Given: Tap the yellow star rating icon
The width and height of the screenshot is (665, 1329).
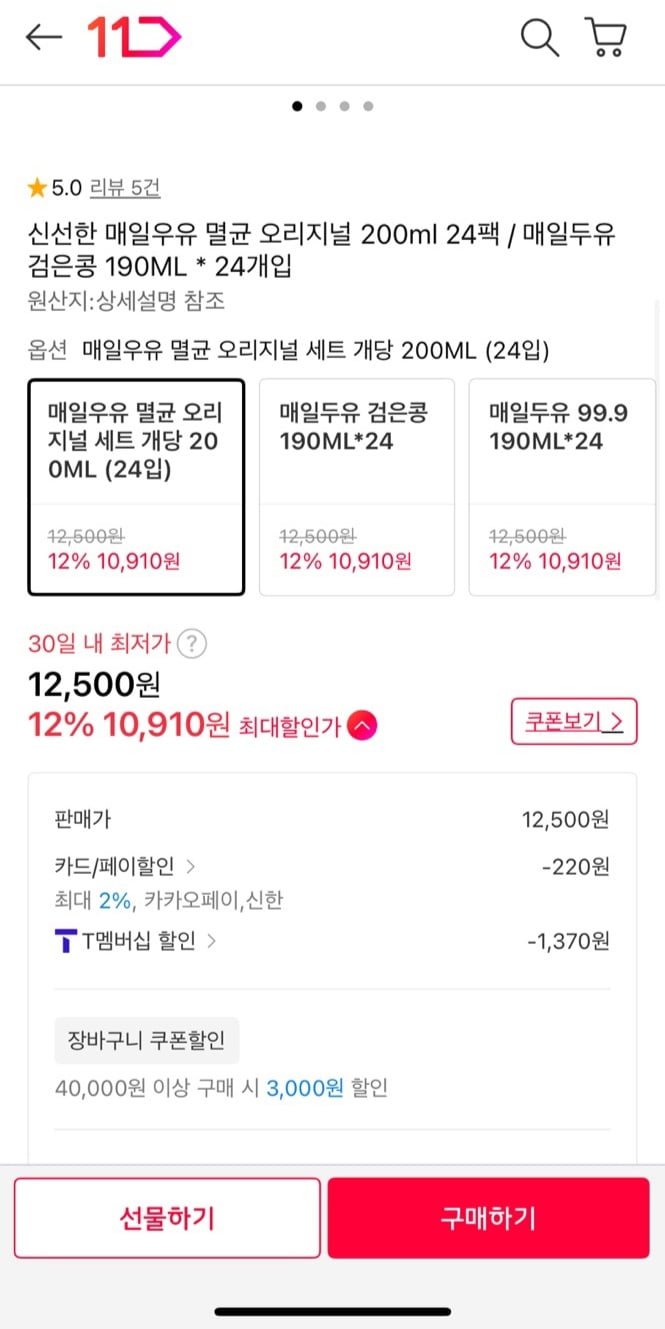Looking at the screenshot, I should coord(37,187).
